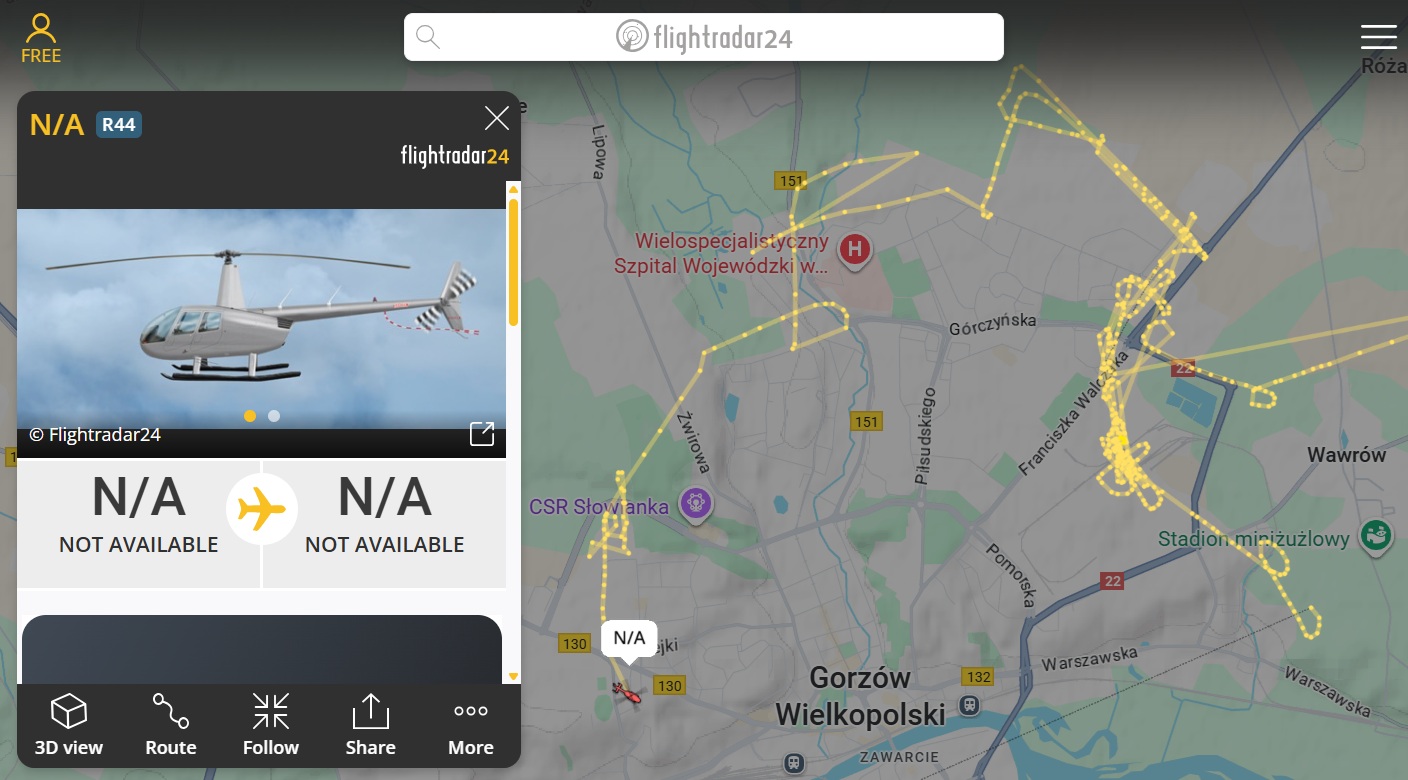Share this flight
The width and height of the screenshot is (1408, 780).
[370, 725]
